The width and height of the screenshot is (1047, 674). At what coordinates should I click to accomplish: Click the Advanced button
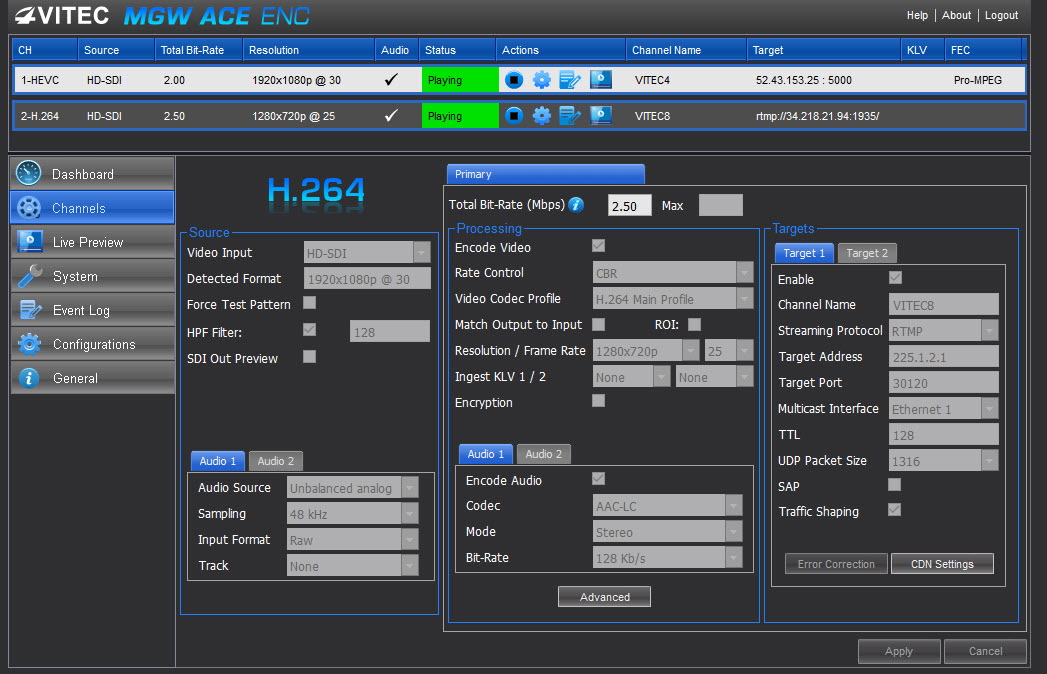(x=604, y=597)
